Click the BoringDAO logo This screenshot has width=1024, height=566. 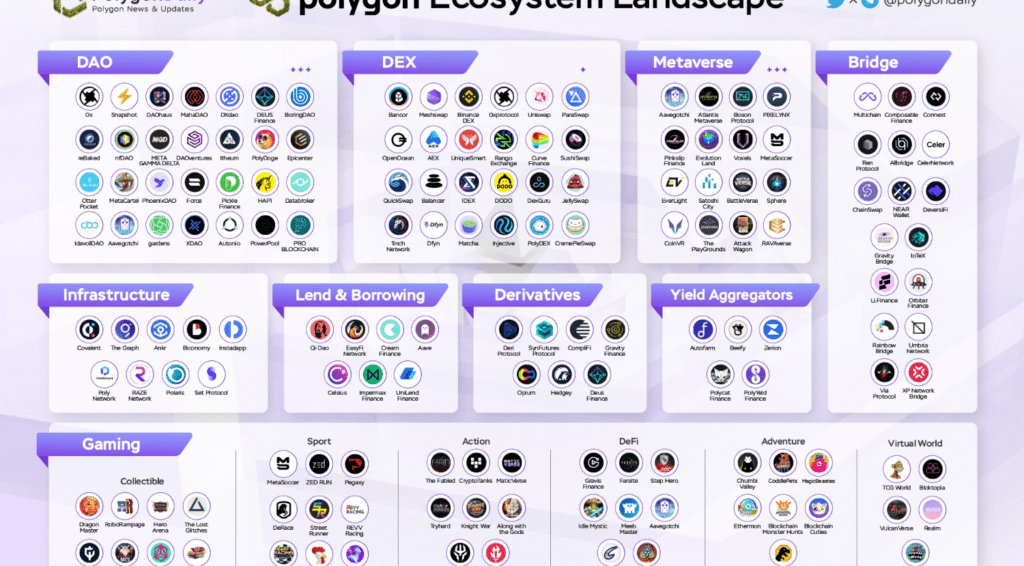(x=300, y=97)
